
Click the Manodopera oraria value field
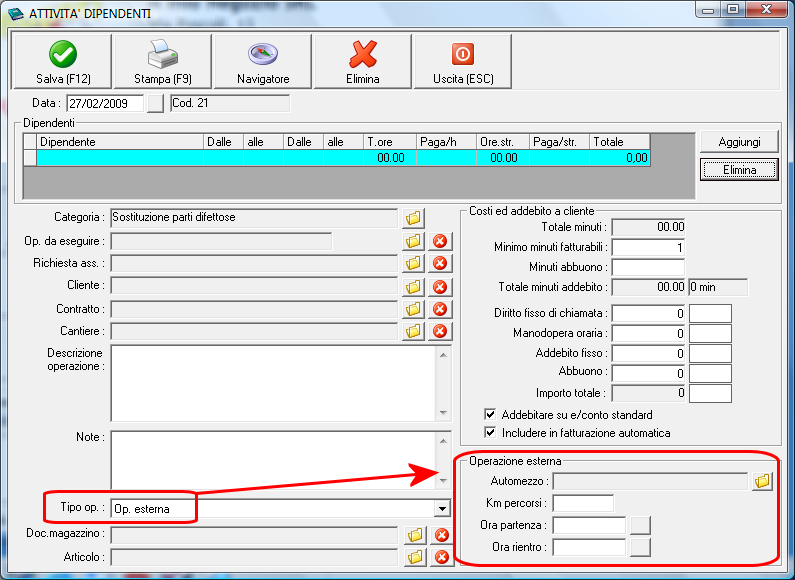648,333
